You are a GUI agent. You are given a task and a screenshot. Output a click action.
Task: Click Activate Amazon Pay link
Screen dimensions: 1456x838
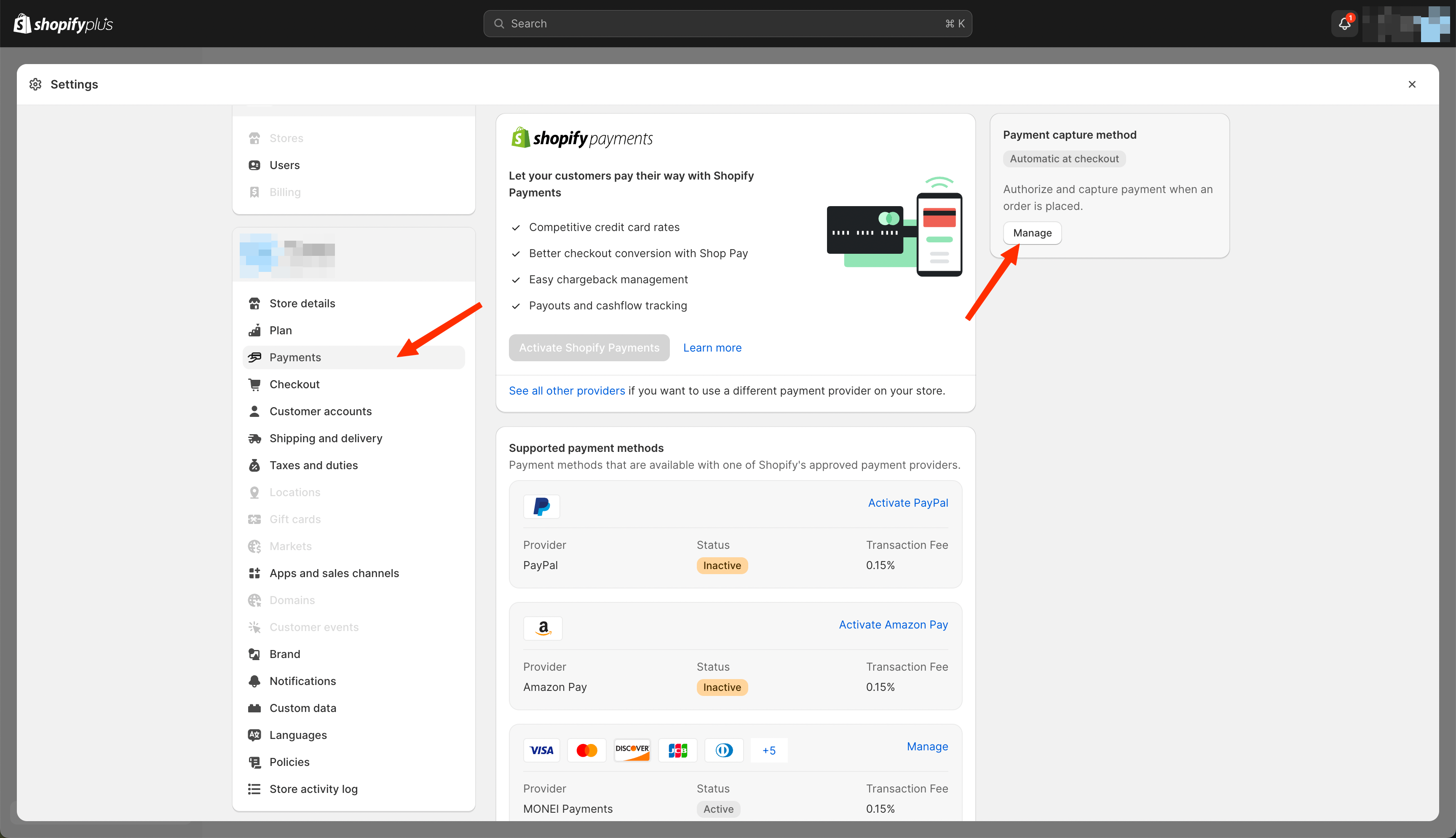pos(893,625)
